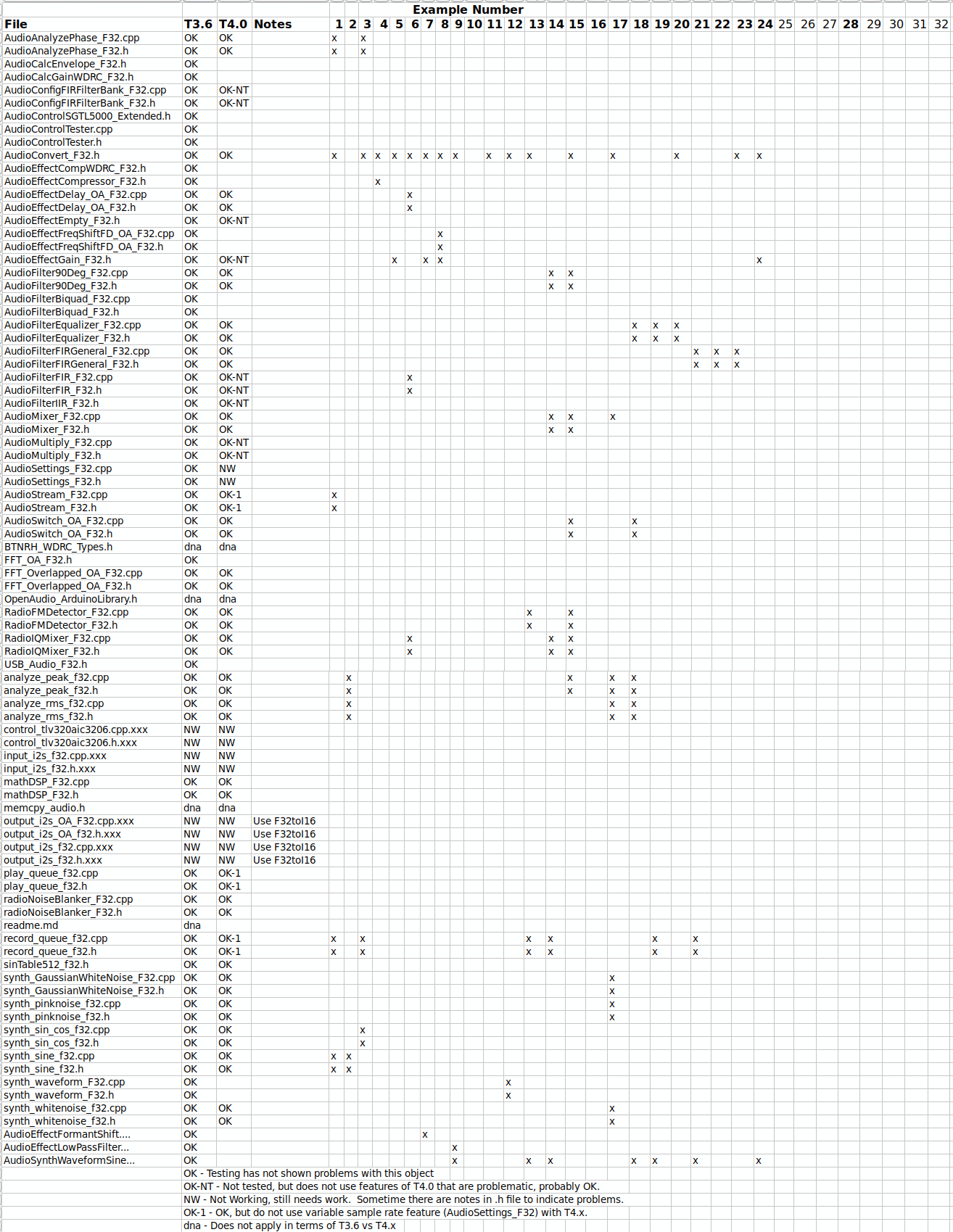
Task: Select AudioStream_F32.cpp cell
Action: point(91,495)
